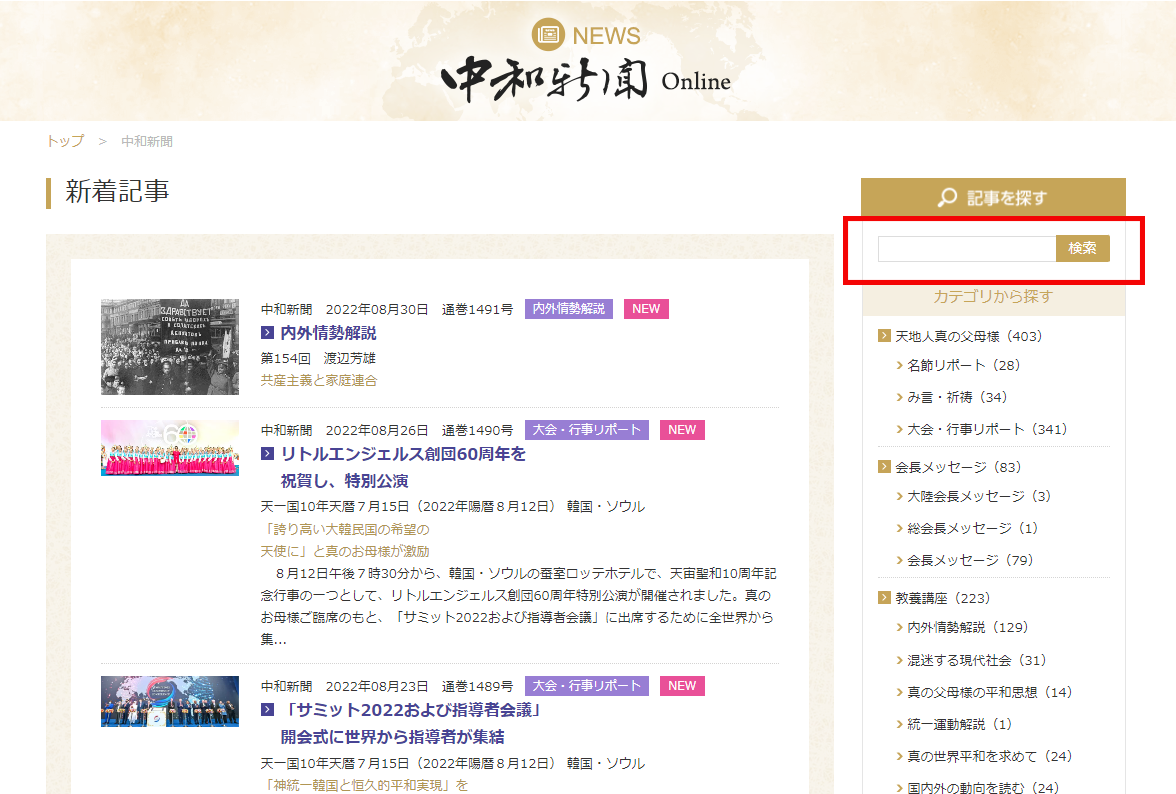Click chevron beside 内外情勢解説（129）
1176x794 pixels.
pyautogui.click(x=899, y=628)
